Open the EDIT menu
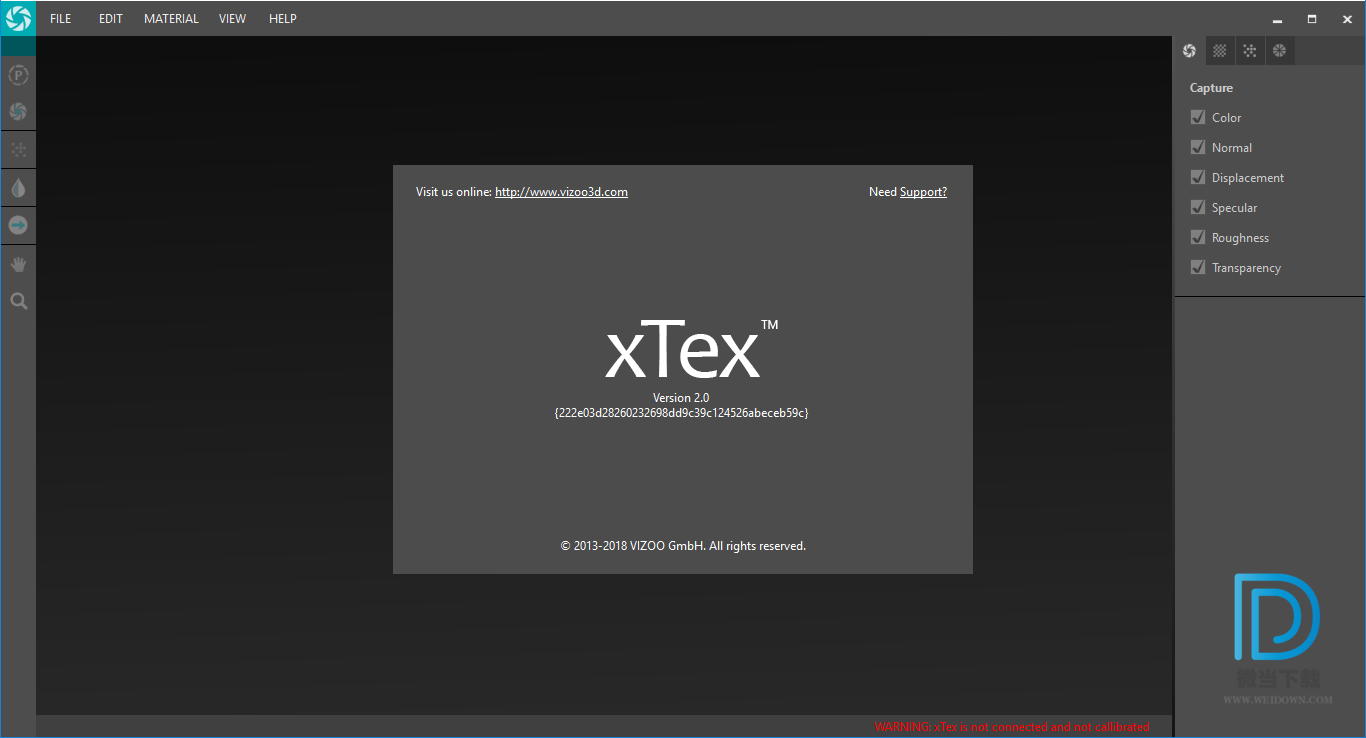1366x738 pixels. pos(111,19)
